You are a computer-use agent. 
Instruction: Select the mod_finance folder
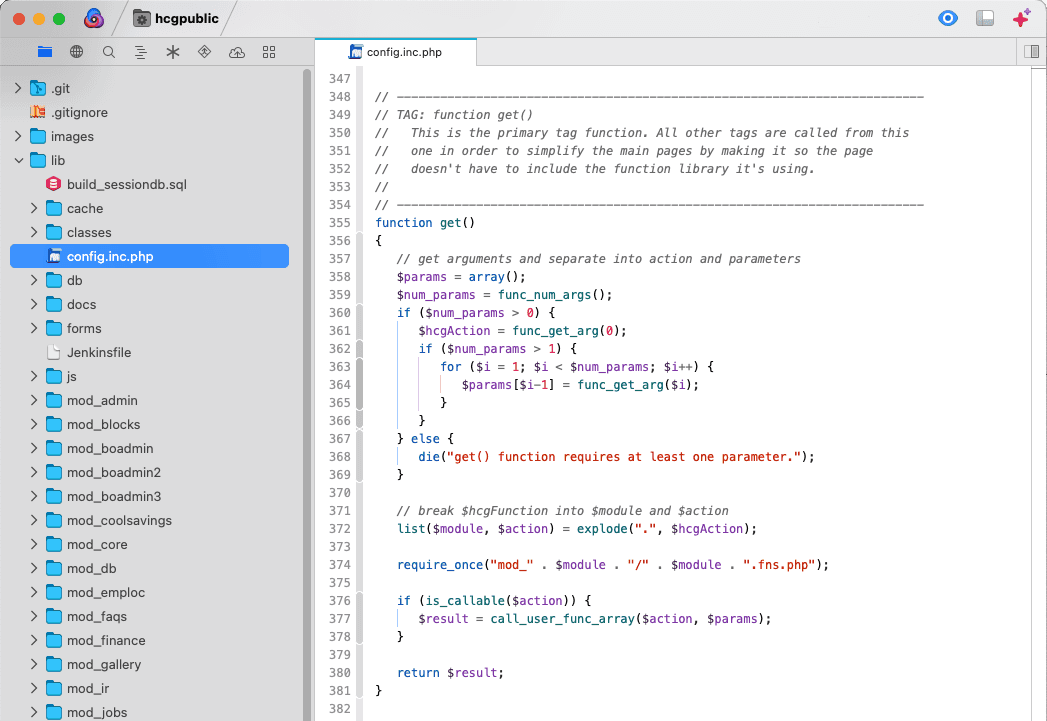coord(106,641)
